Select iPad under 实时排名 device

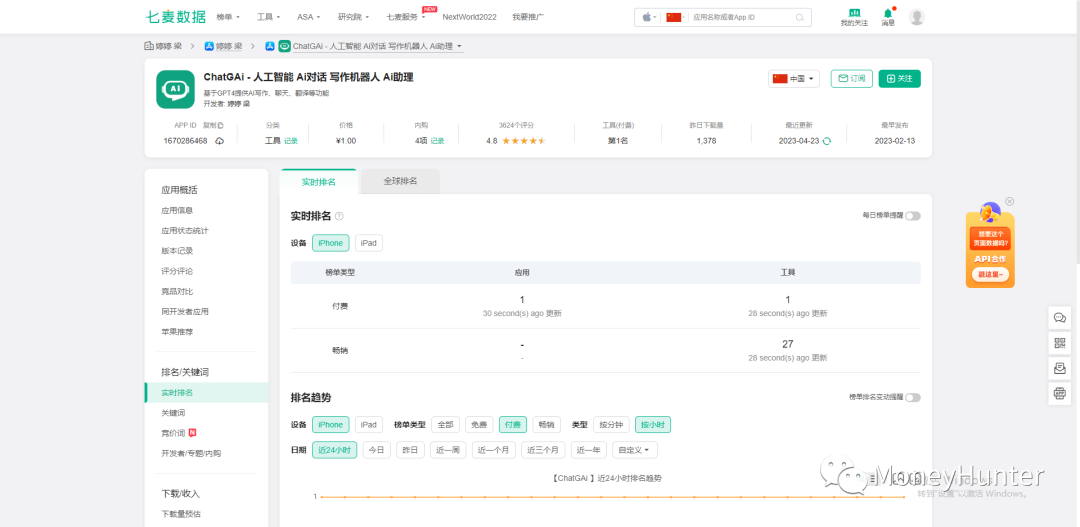click(x=368, y=243)
